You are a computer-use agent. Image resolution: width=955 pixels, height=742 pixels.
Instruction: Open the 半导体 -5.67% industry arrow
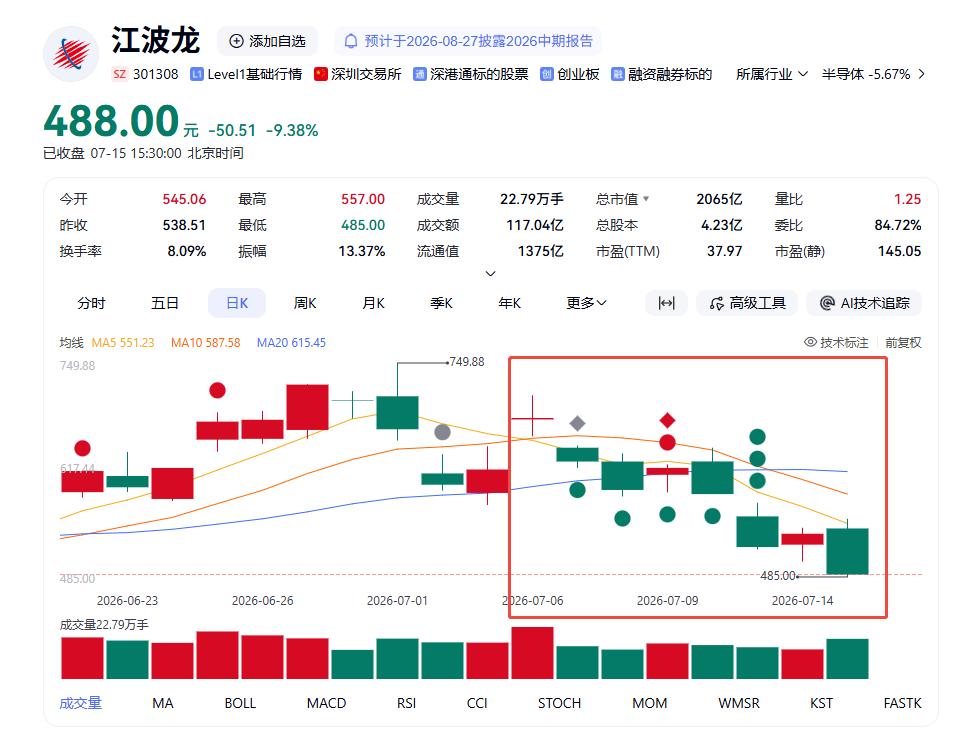922,74
